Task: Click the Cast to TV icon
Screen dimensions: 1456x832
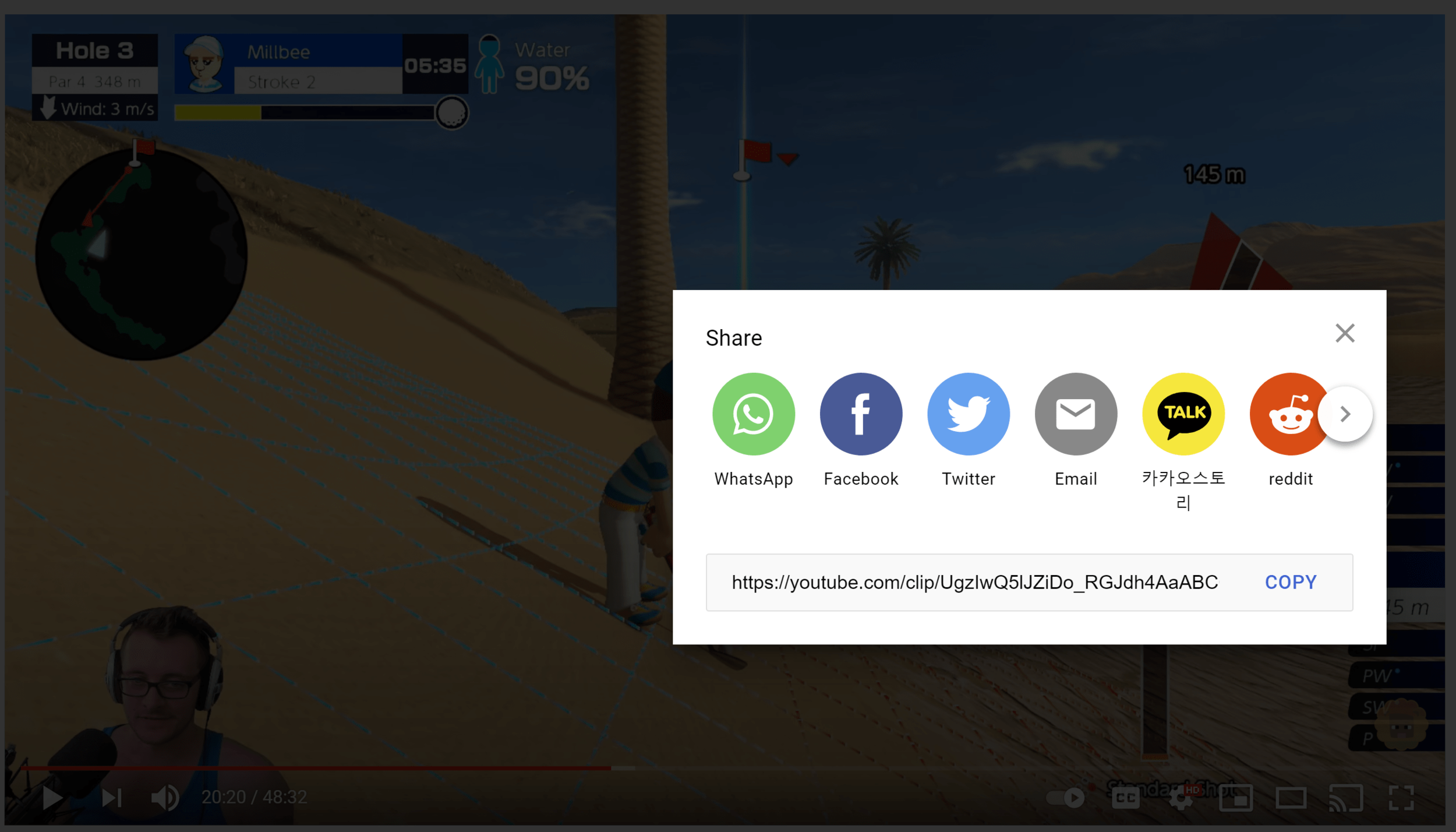Action: pos(1345,797)
